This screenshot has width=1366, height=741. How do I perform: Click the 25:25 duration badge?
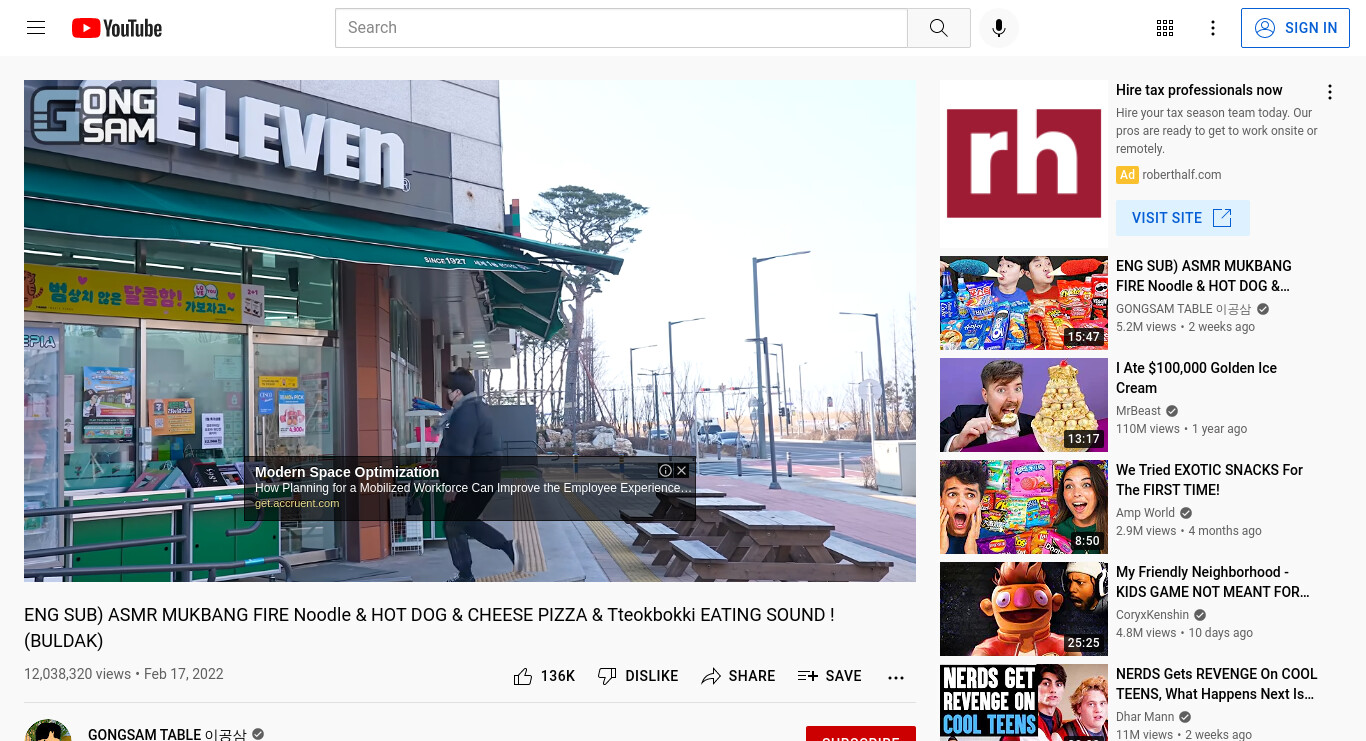1084,643
